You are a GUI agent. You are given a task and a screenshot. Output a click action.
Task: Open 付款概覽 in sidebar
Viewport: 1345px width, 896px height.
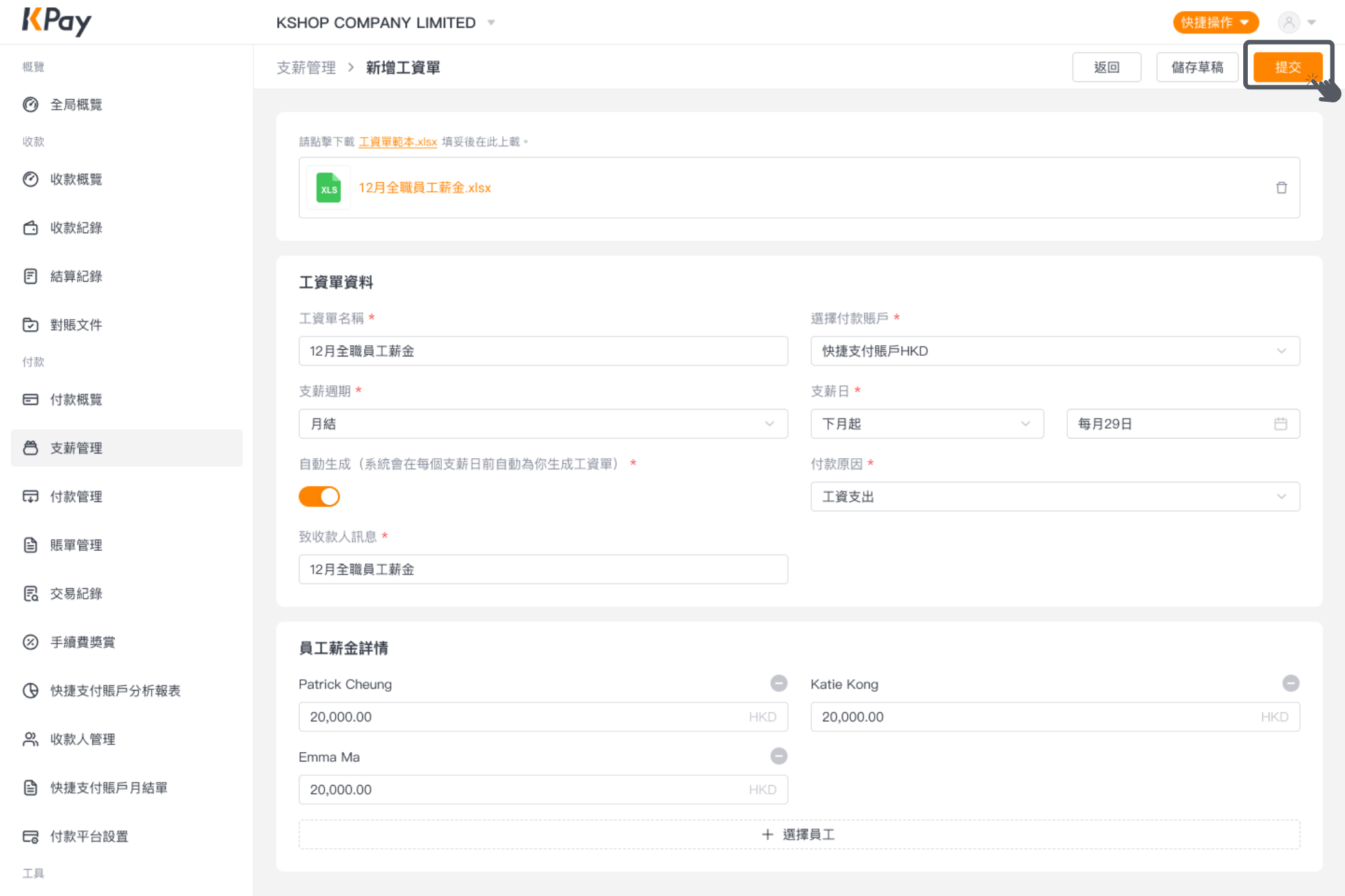pyautogui.click(x=127, y=400)
